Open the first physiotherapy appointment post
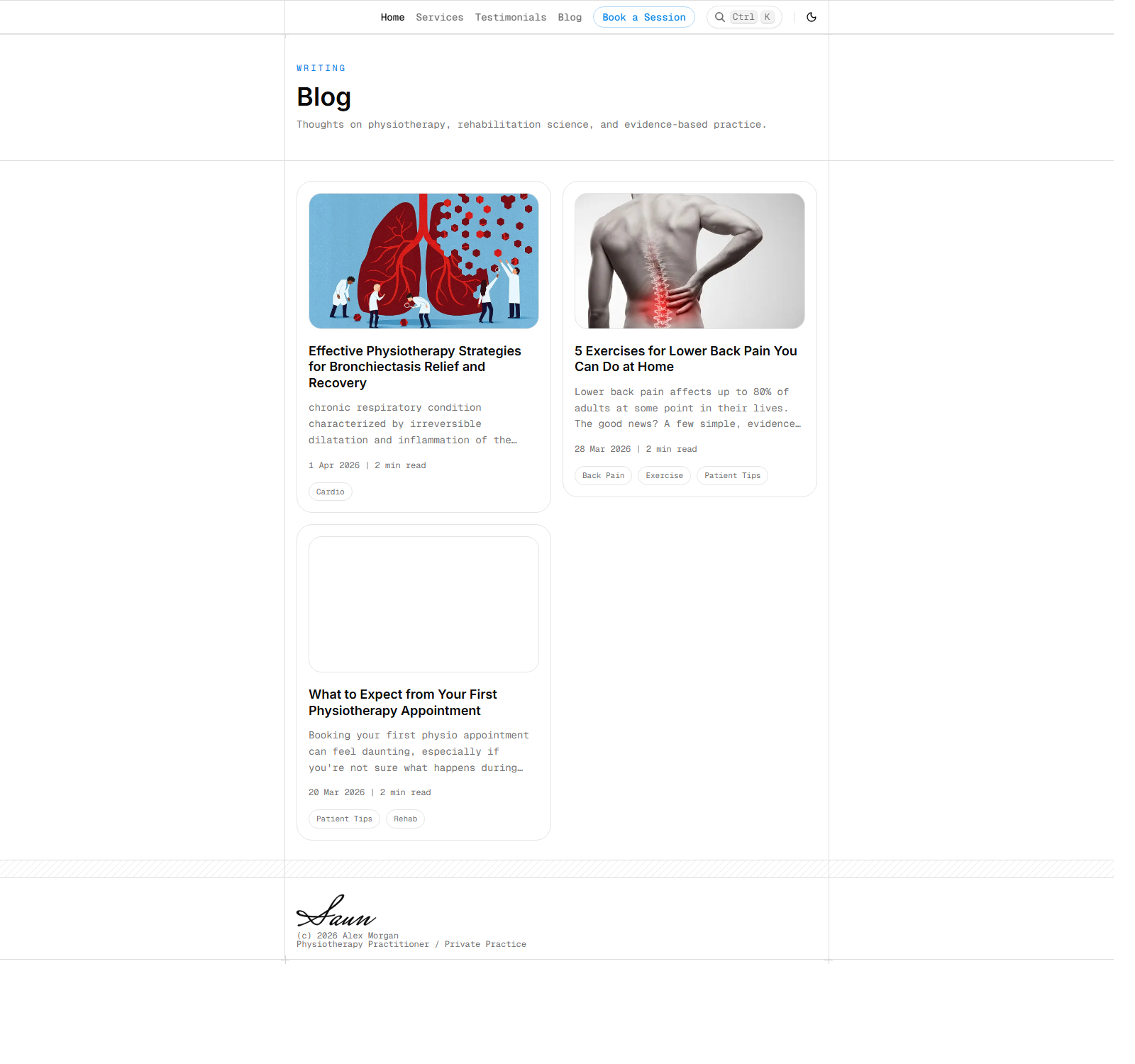This screenshot has height=1064, width=1135. [x=402, y=702]
